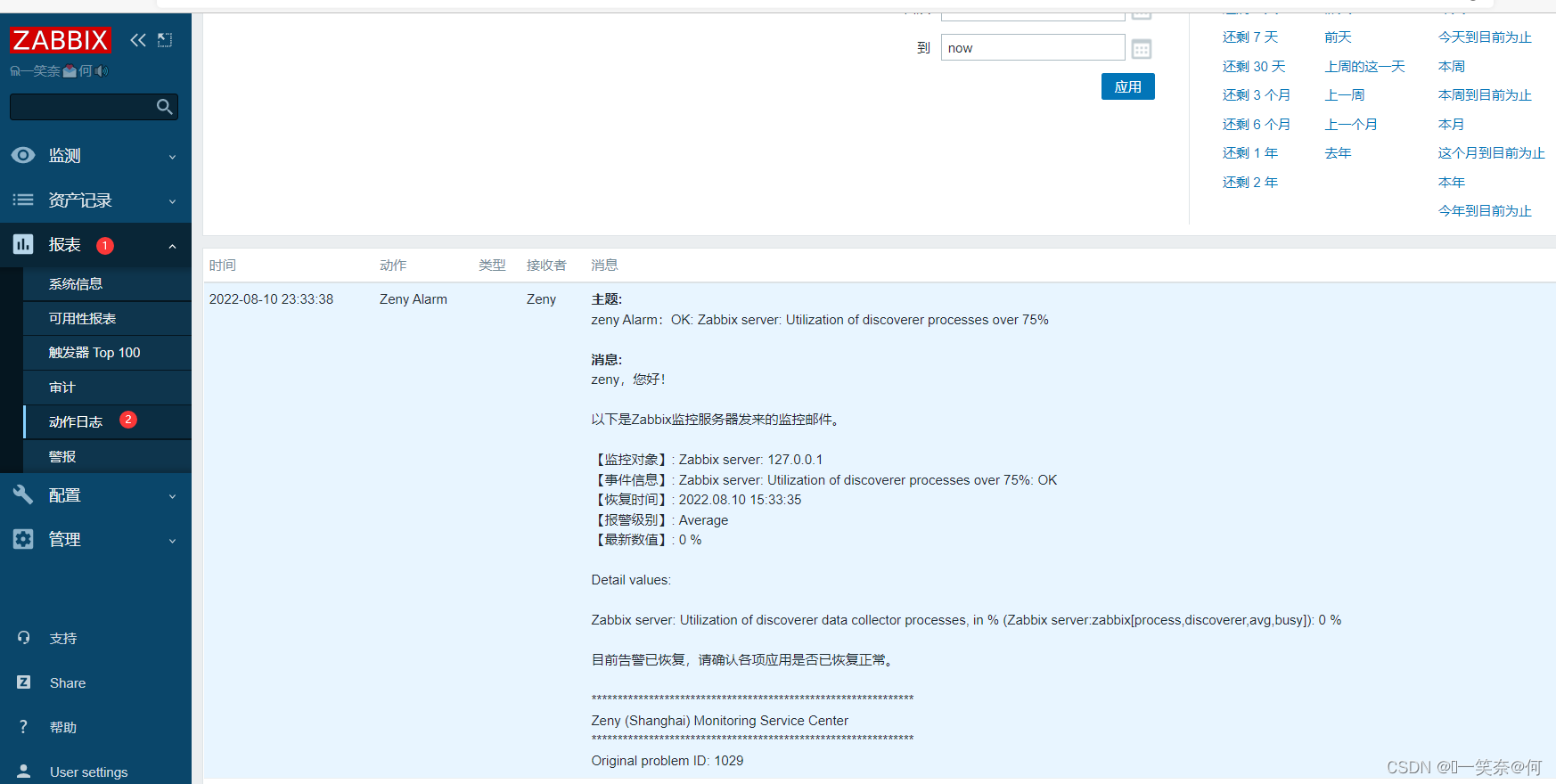The image size is (1556, 784).
Task: Open 警报 submenu item
Action: [107, 456]
